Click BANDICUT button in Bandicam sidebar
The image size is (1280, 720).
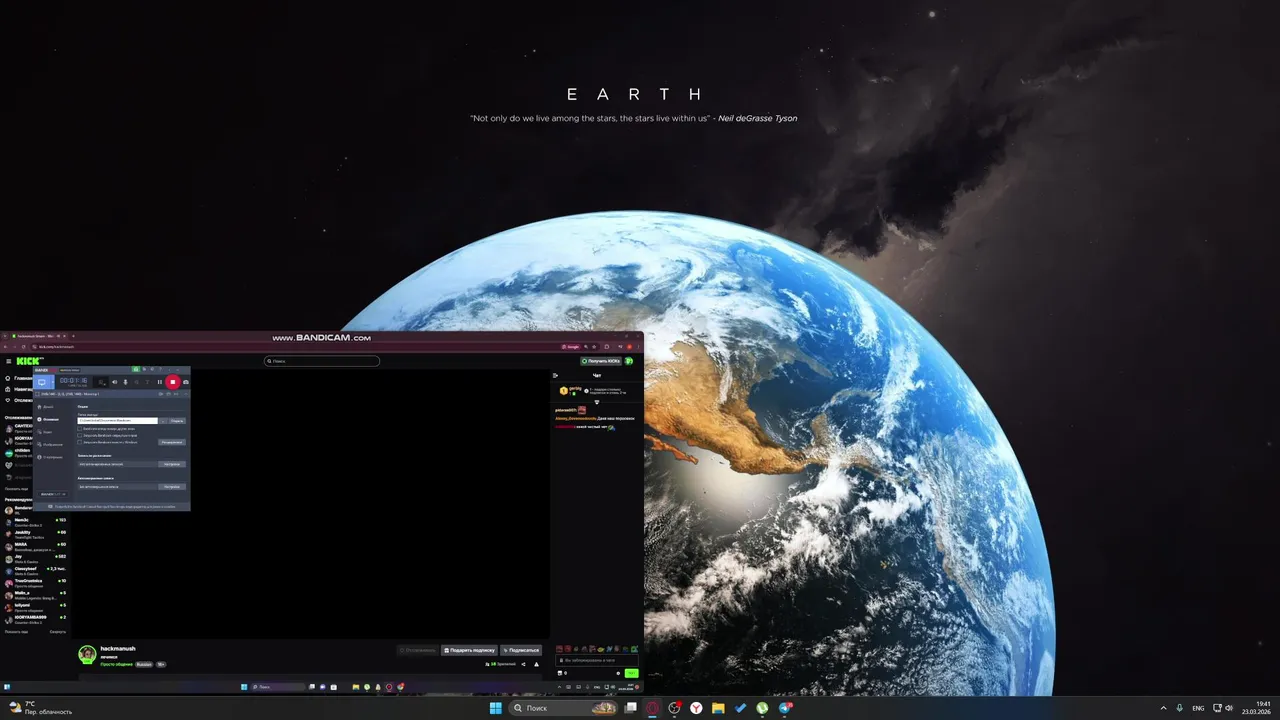[x=54, y=494]
